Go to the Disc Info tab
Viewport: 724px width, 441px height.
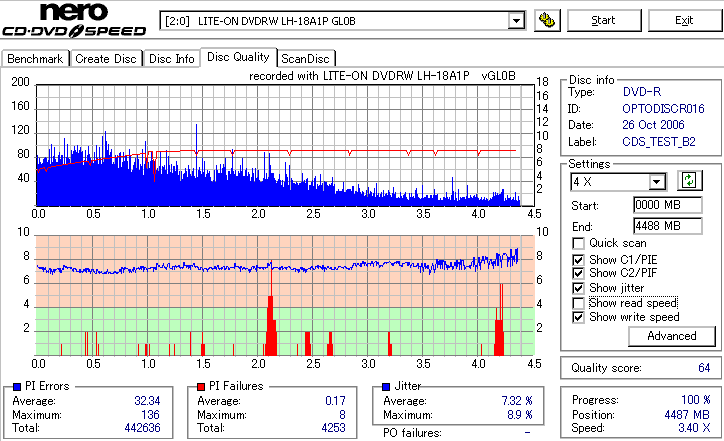point(171,59)
